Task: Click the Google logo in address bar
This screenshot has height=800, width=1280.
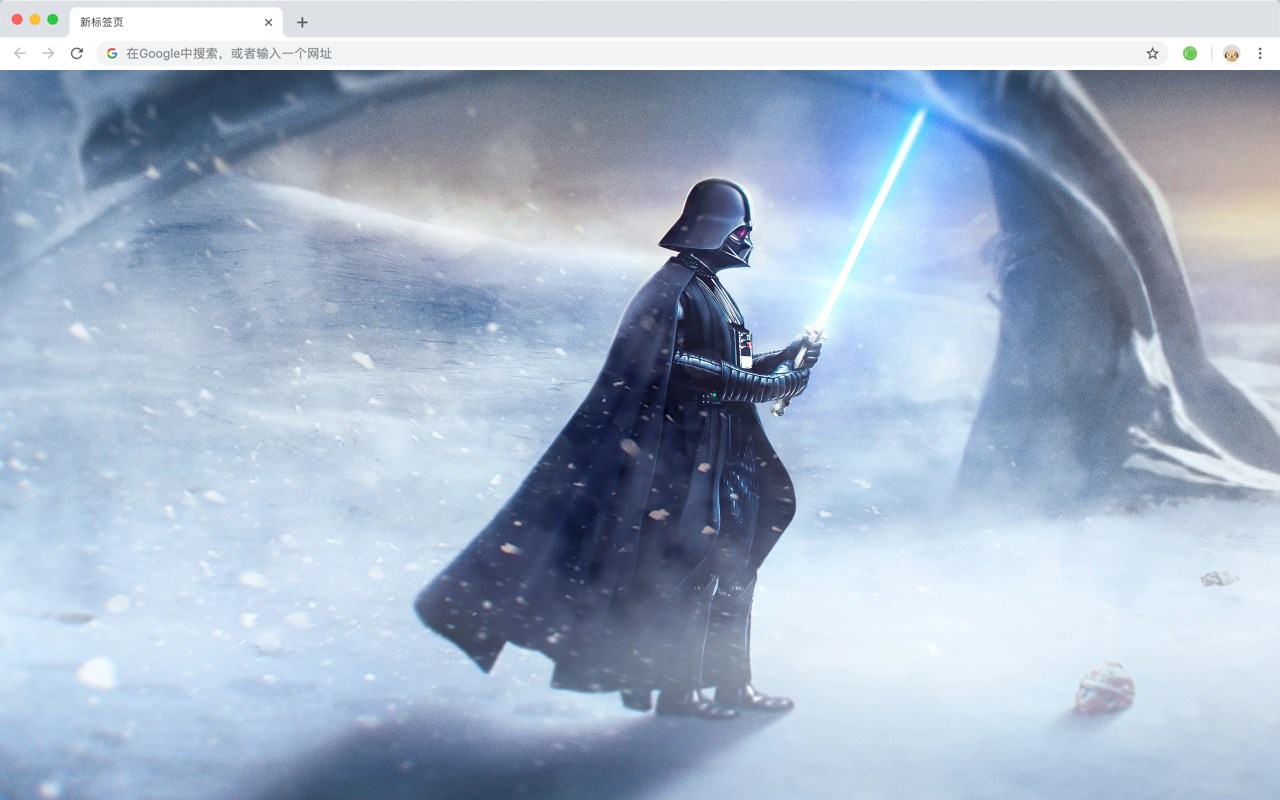Action: tap(112, 53)
